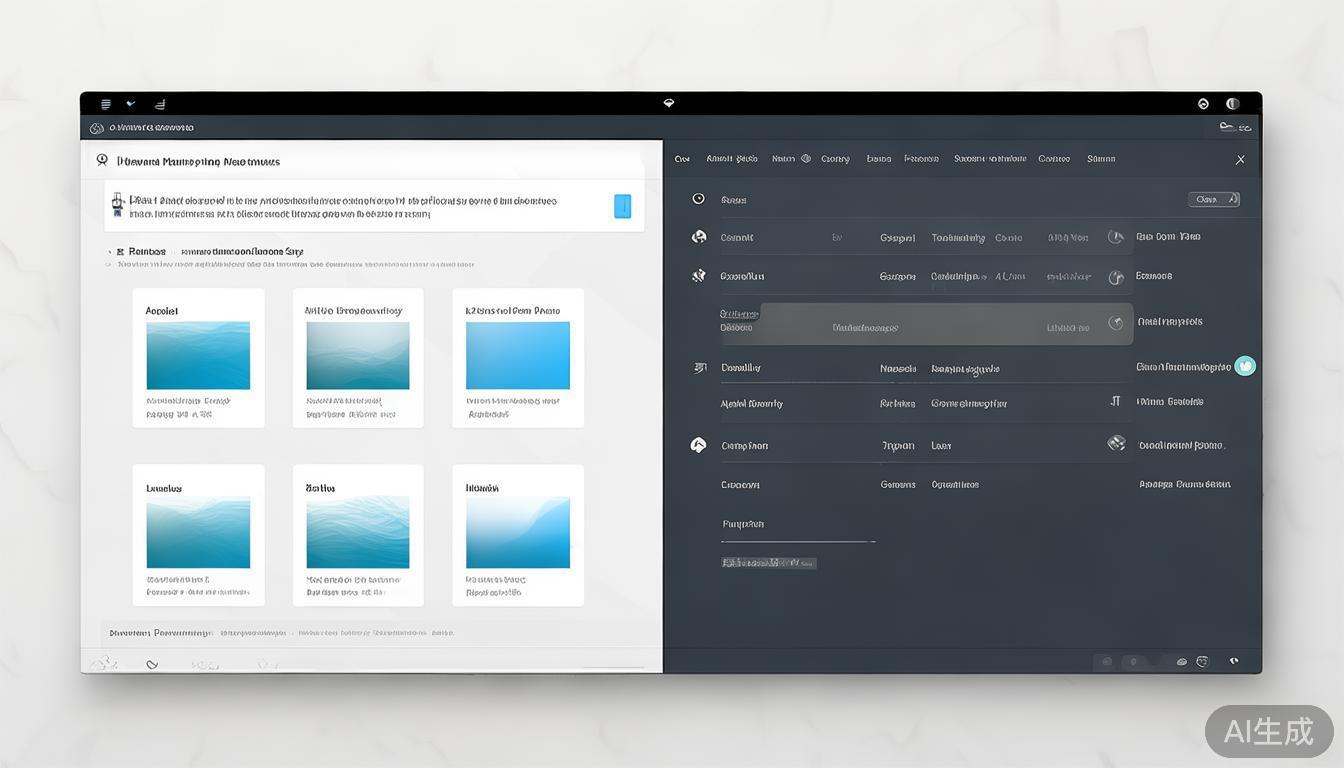
Task: Click the heart-shaped icon in the left panel footer
Action: coord(152,664)
